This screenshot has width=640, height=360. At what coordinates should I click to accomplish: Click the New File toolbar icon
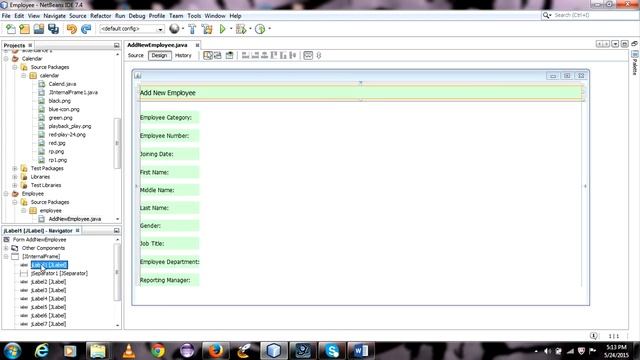[x=11, y=29]
